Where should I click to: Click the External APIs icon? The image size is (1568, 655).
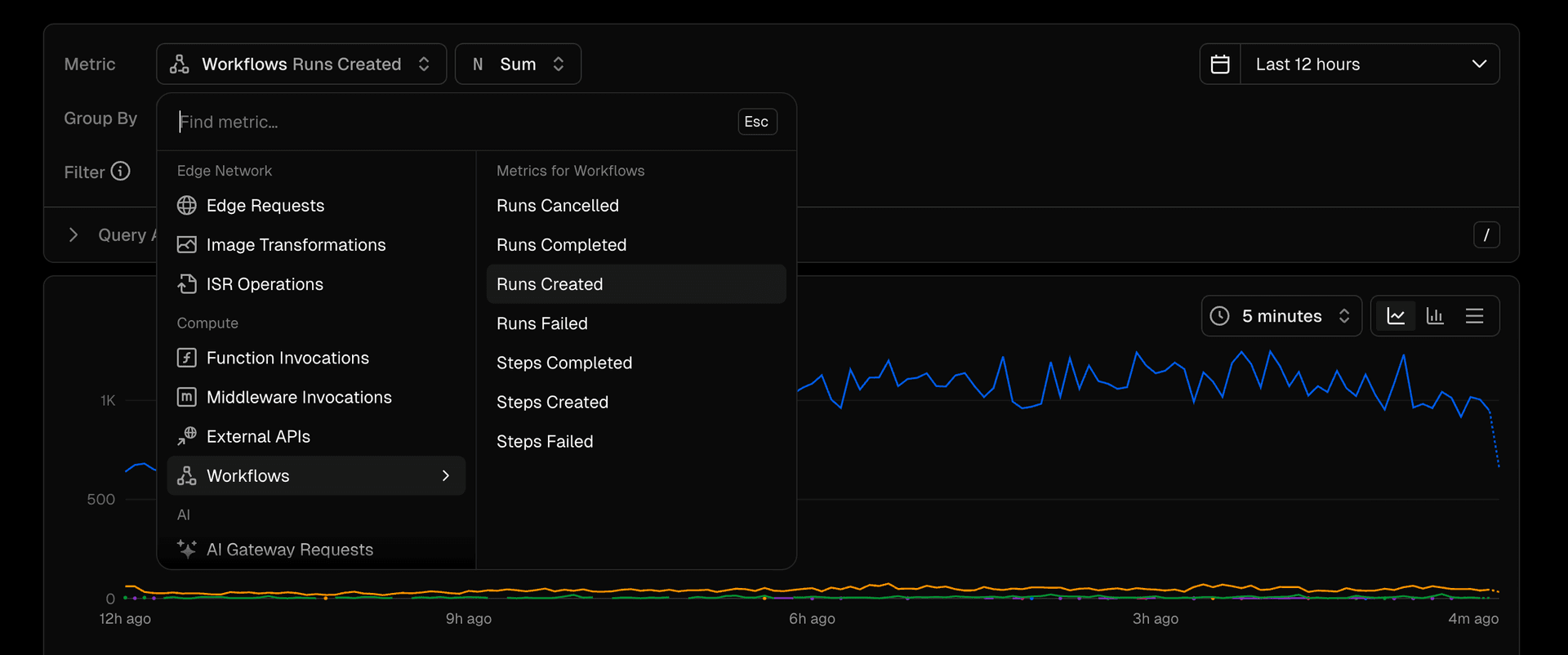click(187, 436)
